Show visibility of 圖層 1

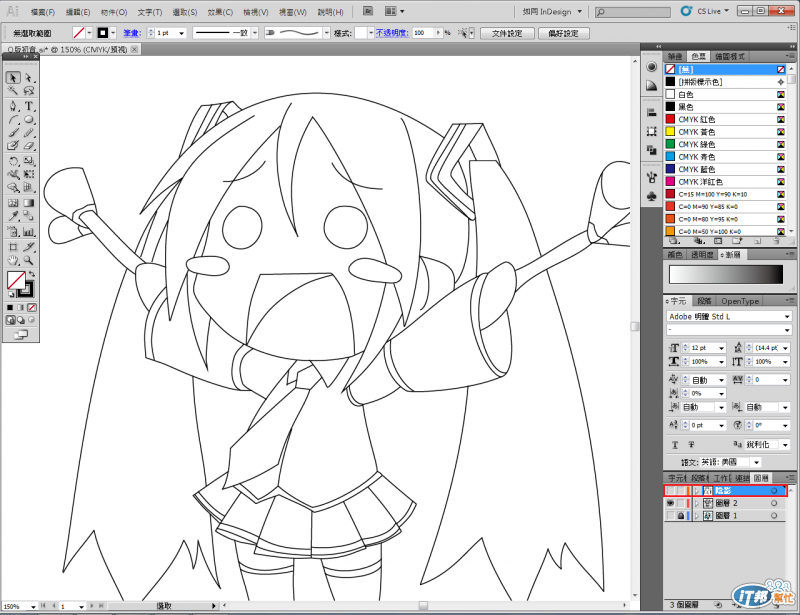click(x=670, y=516)
